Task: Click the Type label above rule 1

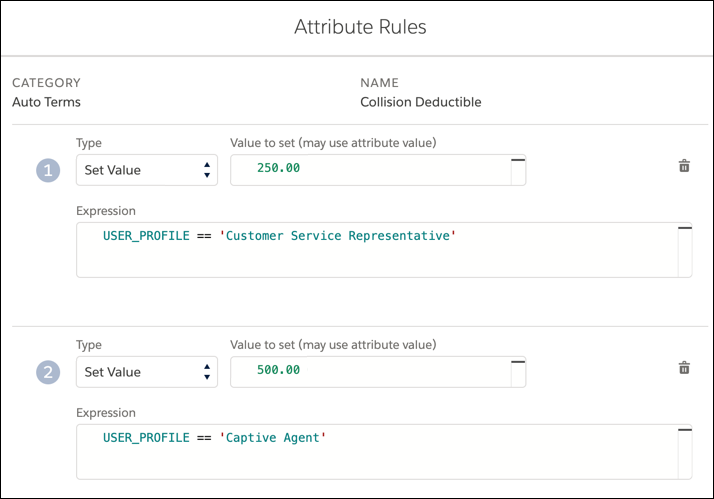Action: [89, 143]
